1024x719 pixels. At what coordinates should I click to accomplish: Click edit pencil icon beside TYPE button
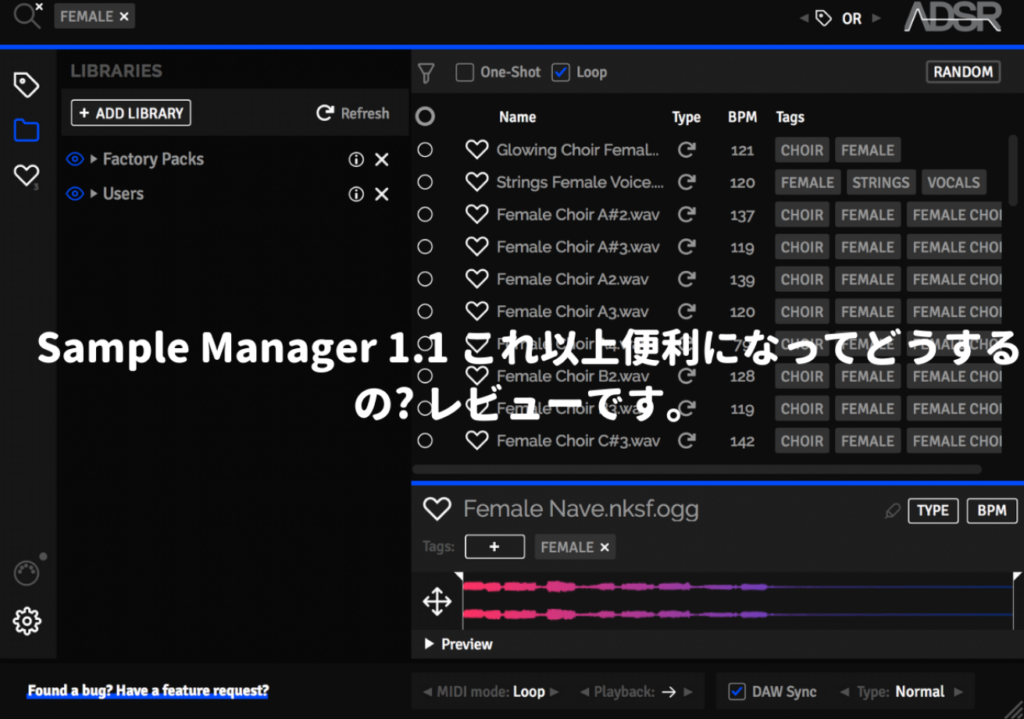pos(893,511)
